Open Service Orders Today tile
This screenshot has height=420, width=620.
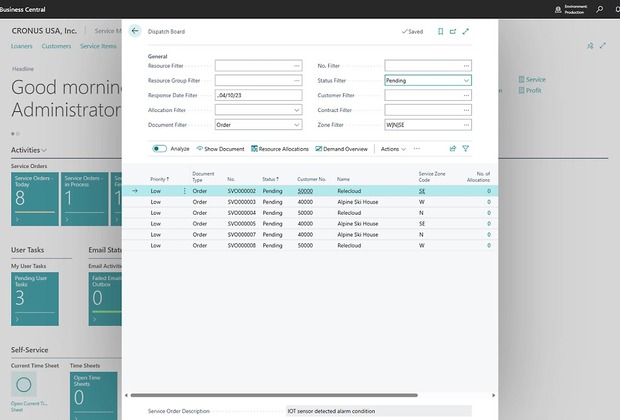[x=35, y=199]
